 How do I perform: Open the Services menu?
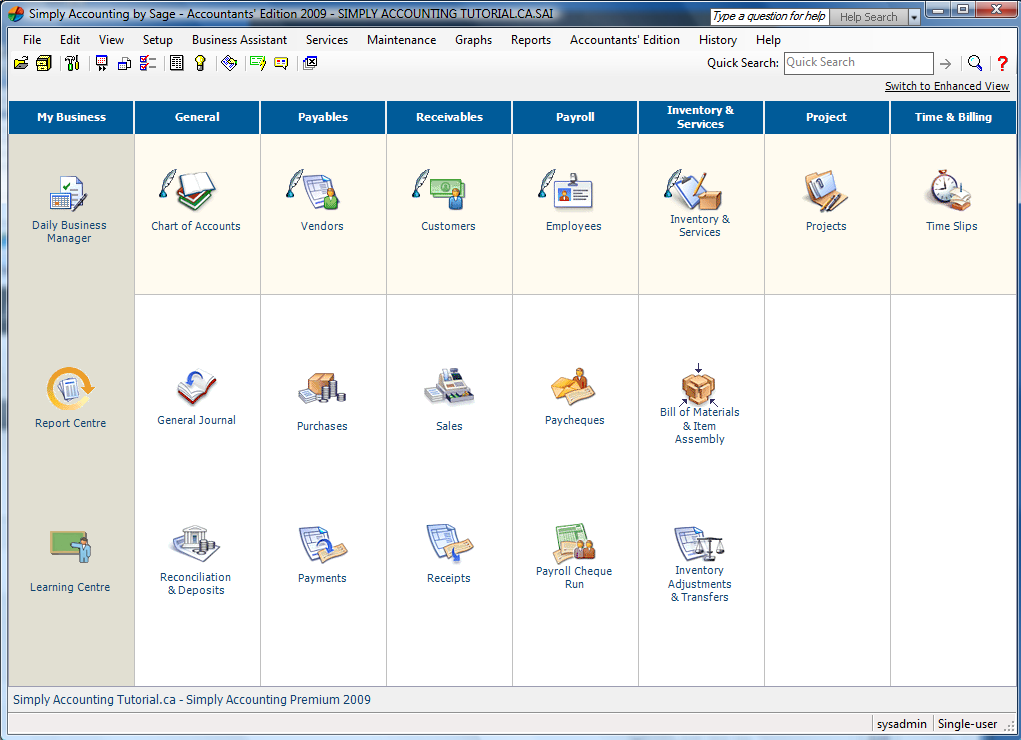[327, 40]
